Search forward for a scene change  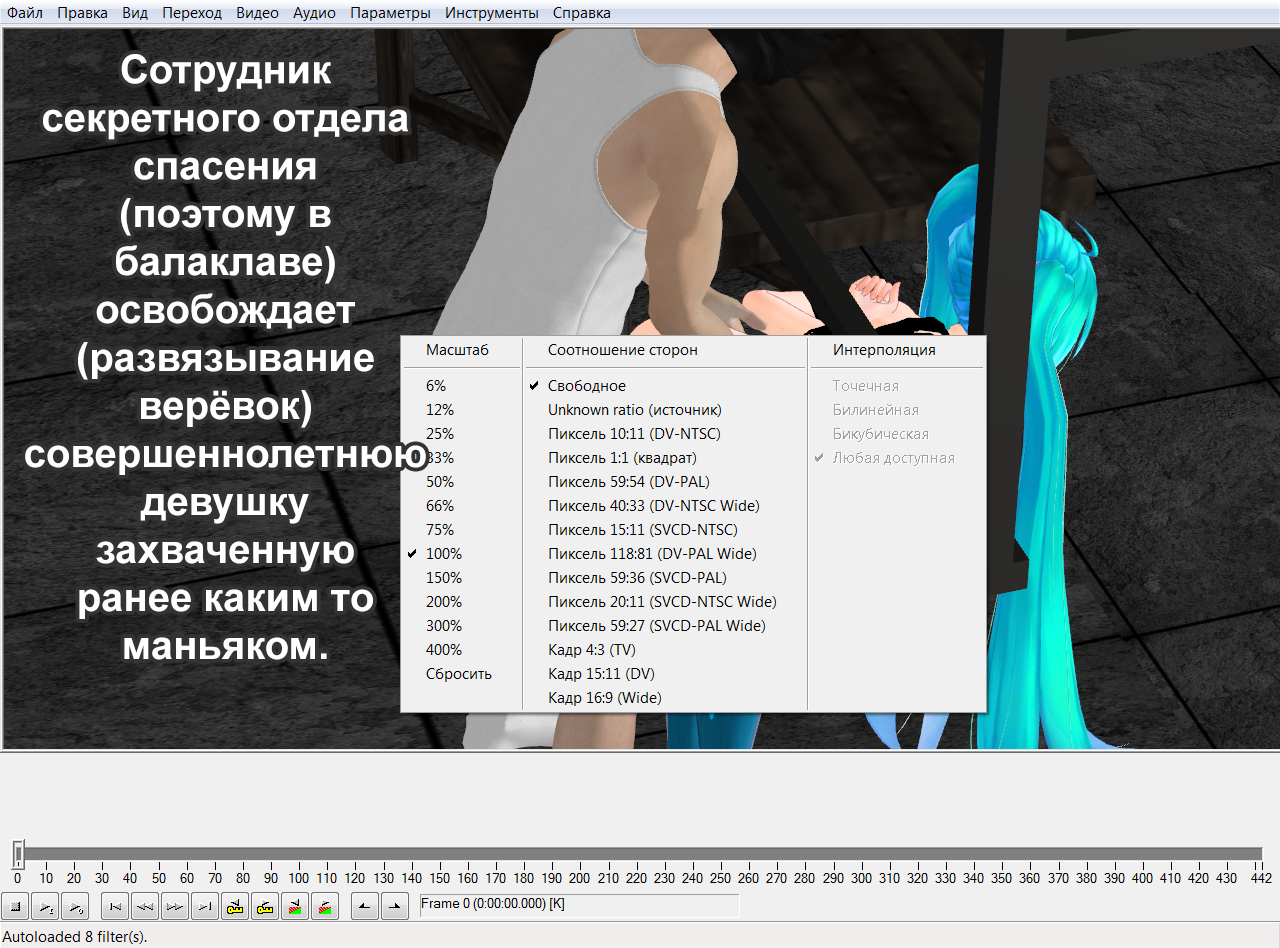(x=325, y=906)
